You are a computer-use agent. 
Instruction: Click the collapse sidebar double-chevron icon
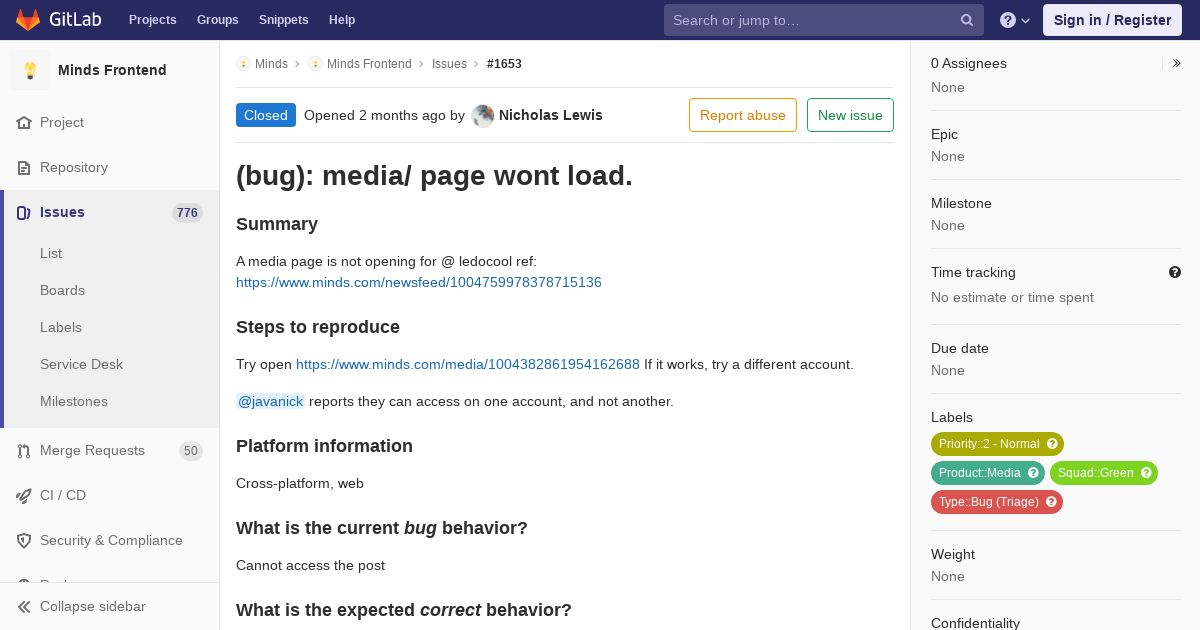[x=24, y=606]
